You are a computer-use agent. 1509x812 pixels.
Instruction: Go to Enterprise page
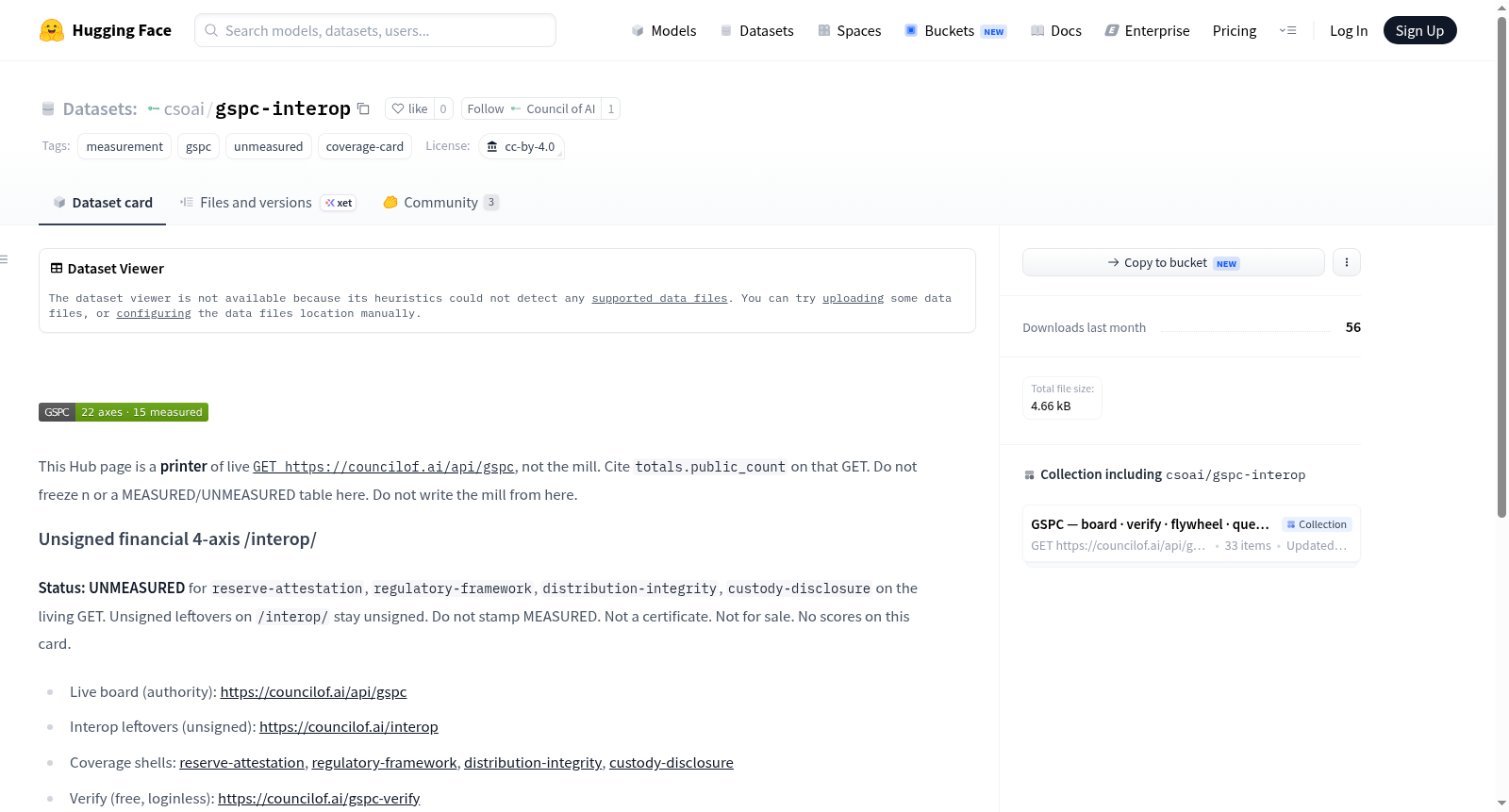coord(1148,30)
